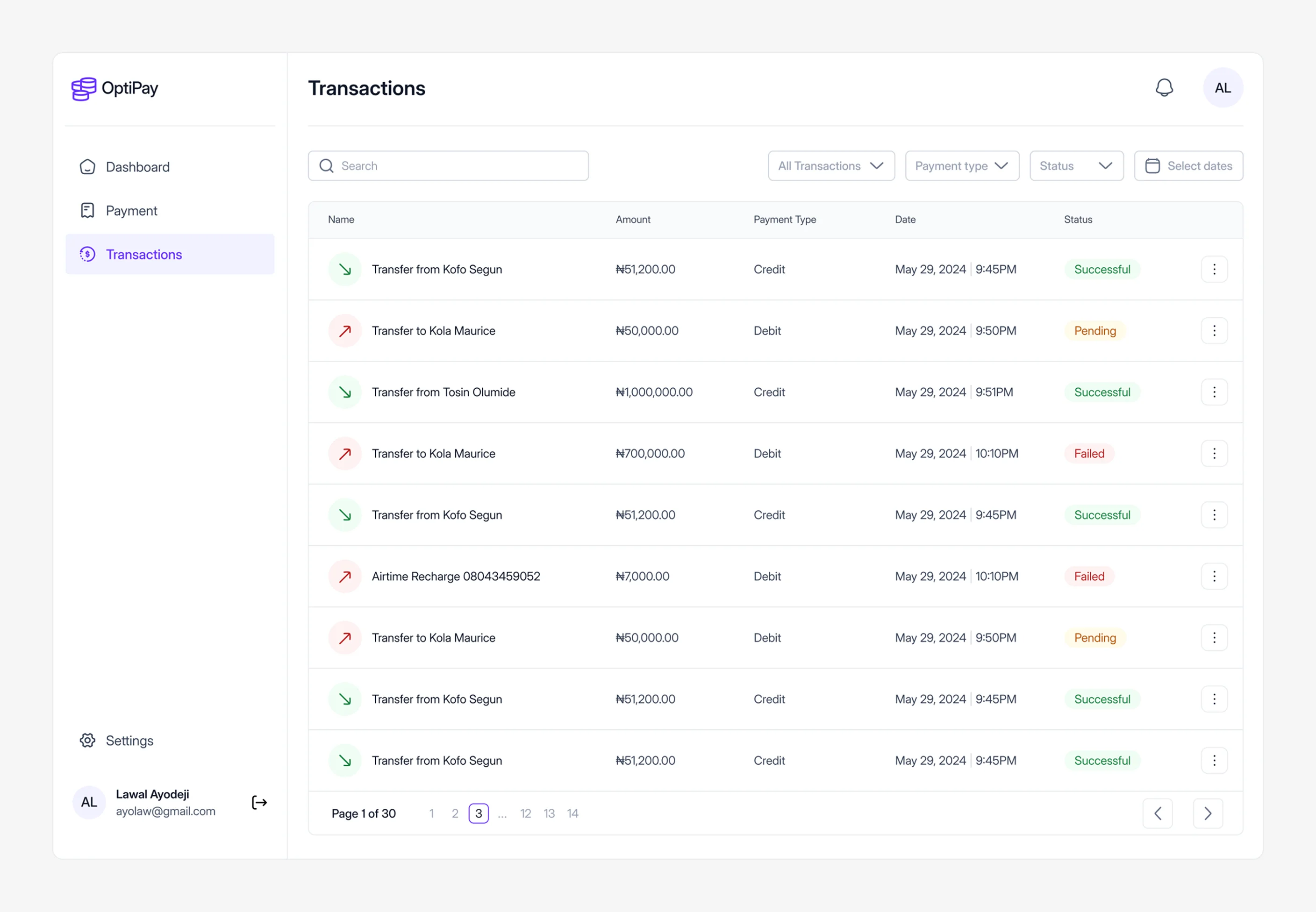
Task: Click into the Search field
Action: pyautogui.click(x=449, y=166)
